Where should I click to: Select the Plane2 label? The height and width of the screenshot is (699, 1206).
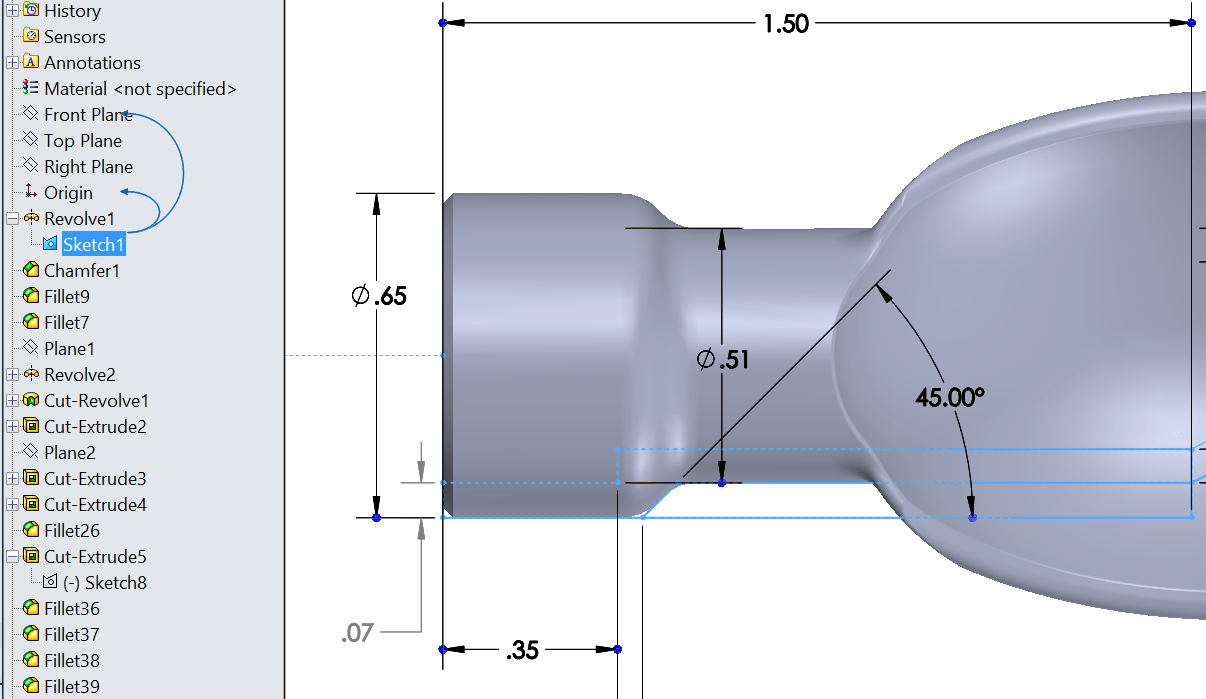click(70, 453)
